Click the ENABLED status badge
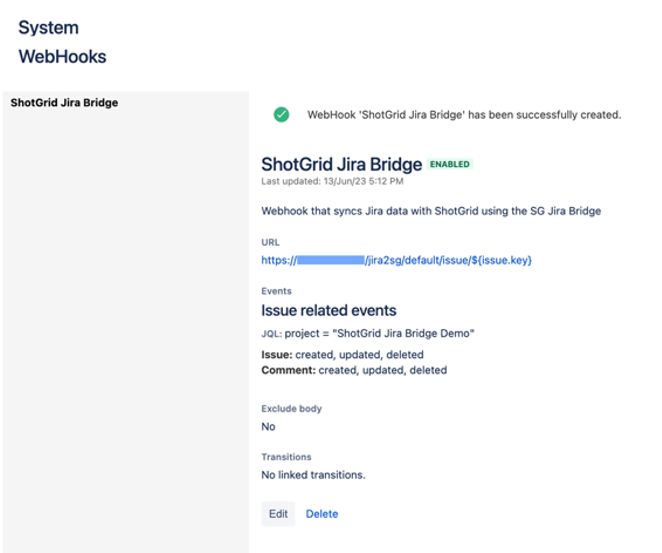Image resolution: width=662 pixels, height=553 pixels. click(x=450, y=164)
